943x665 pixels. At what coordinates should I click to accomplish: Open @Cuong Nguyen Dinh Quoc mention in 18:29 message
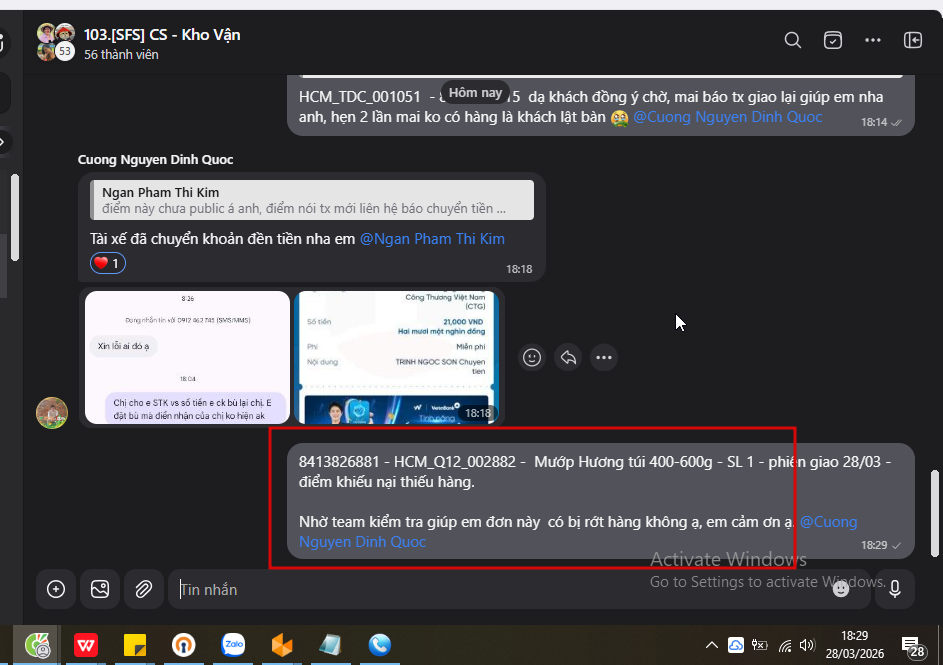point(578,532)
